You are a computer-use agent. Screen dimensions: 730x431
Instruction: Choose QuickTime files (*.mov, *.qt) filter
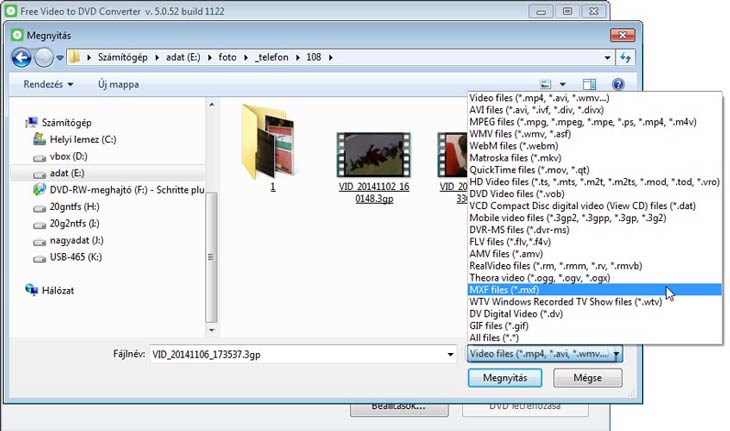point(595,170)
